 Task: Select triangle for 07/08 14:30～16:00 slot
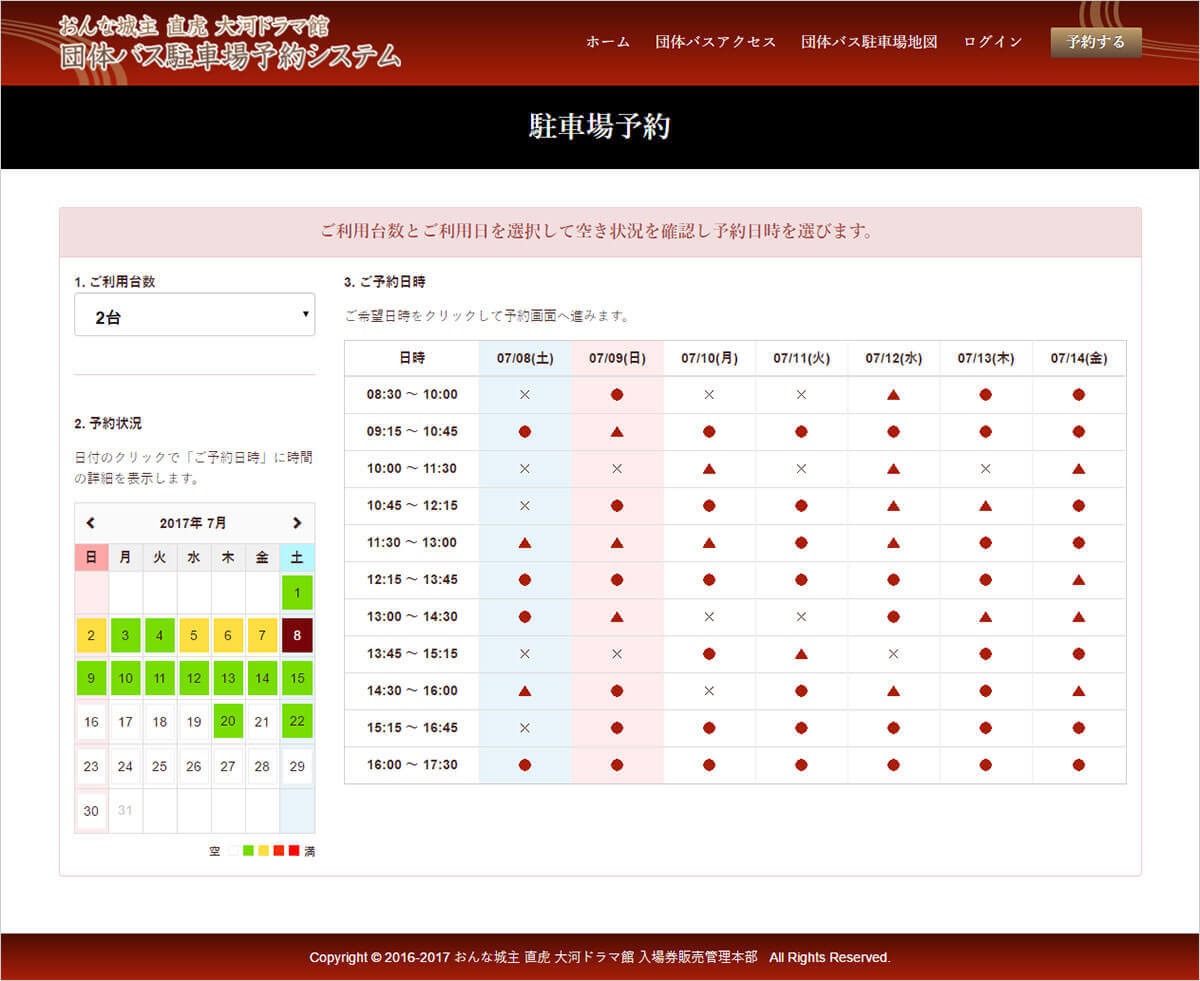tap(525, 691)
